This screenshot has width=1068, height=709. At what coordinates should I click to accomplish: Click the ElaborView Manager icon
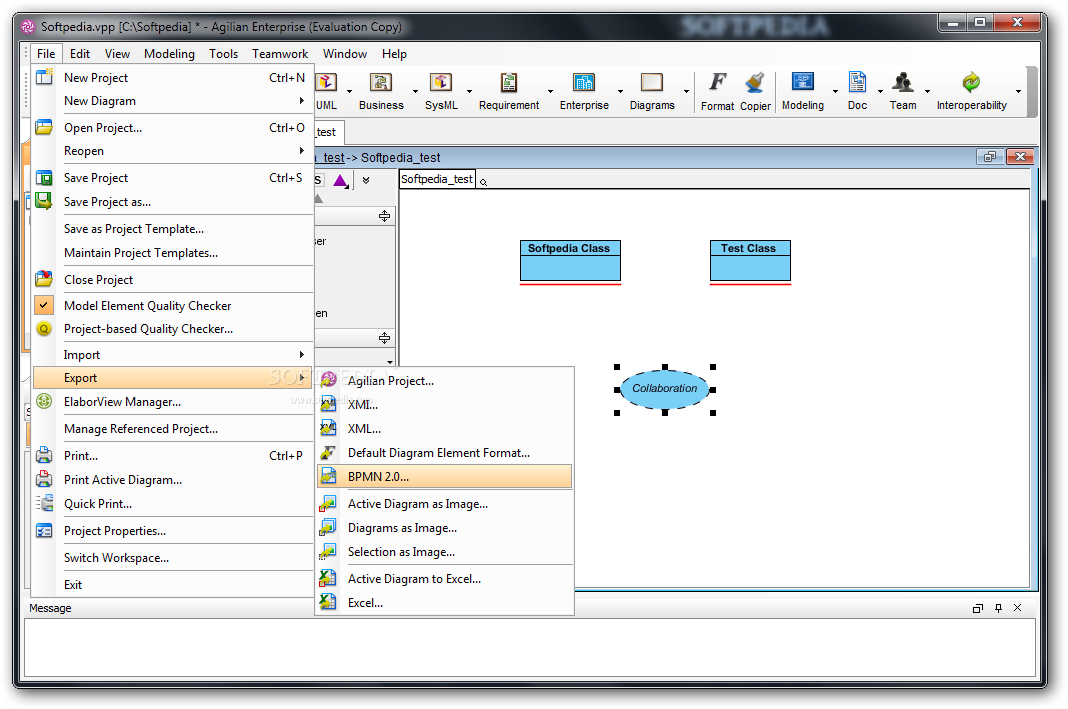pos(44,402)
